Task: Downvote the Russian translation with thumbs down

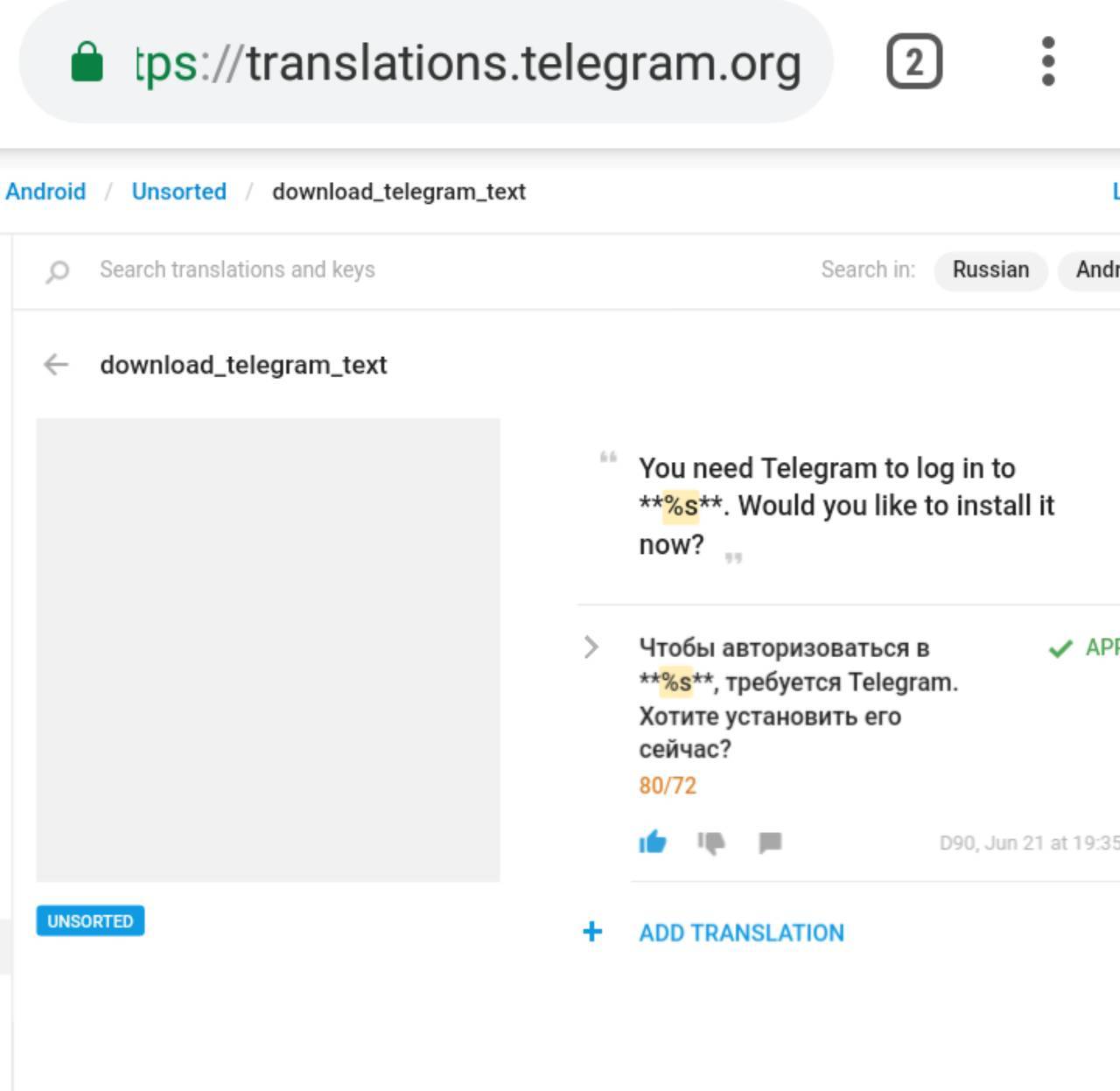Action: 710,843
